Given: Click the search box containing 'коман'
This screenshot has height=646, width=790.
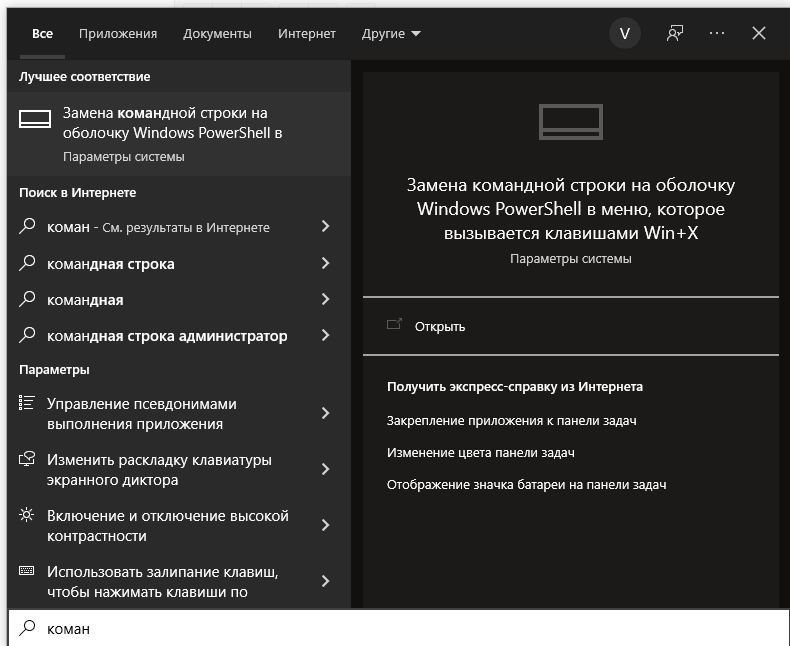Looking at the screenshot, I should point(399,628).
